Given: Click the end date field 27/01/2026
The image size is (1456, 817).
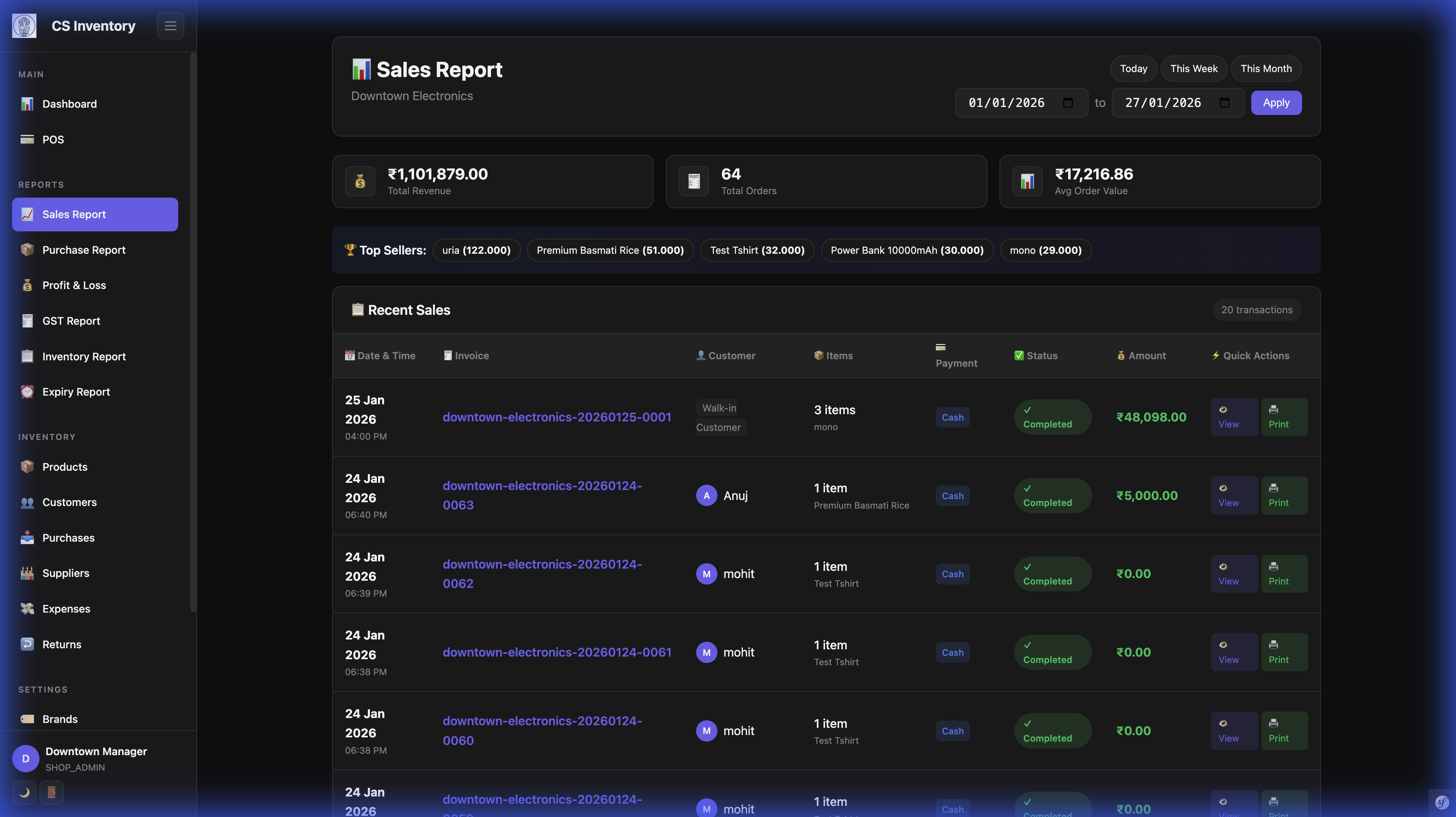Looking at the screenshot, I should (x=1177, y=103).
